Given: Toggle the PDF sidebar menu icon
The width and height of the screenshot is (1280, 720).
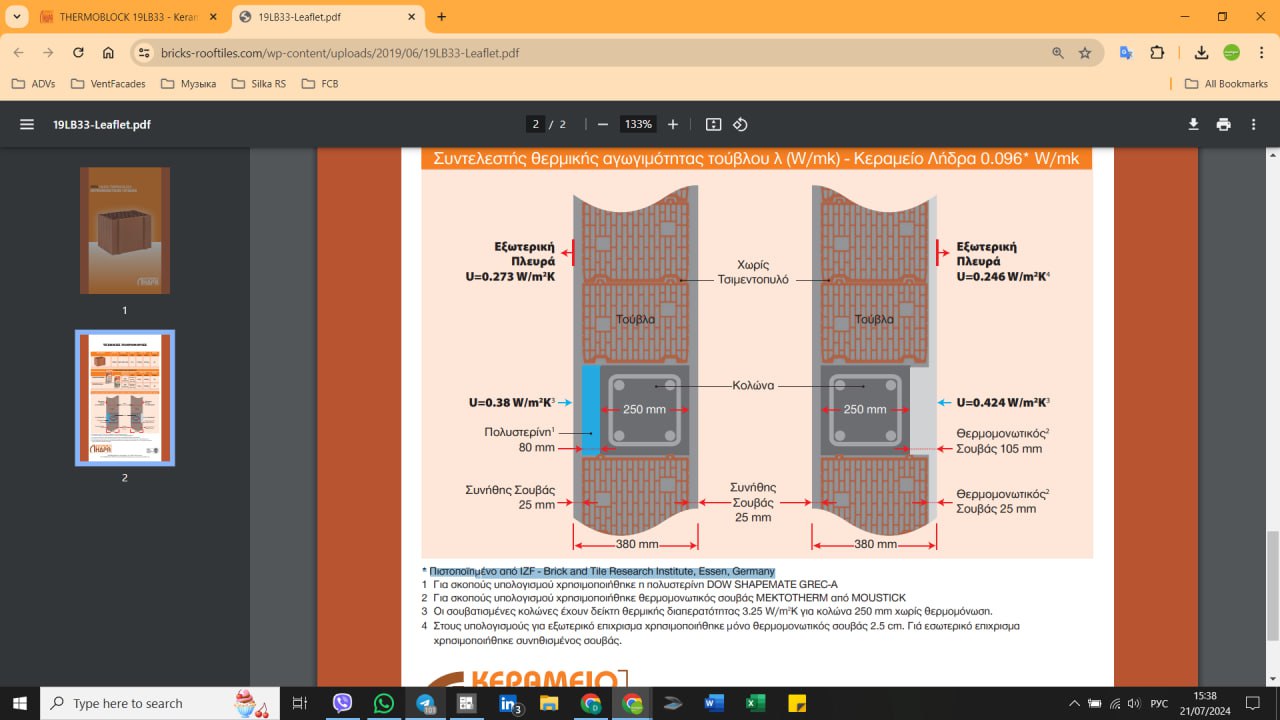Looking at the screenshot, I should click(x=27, y=124).
